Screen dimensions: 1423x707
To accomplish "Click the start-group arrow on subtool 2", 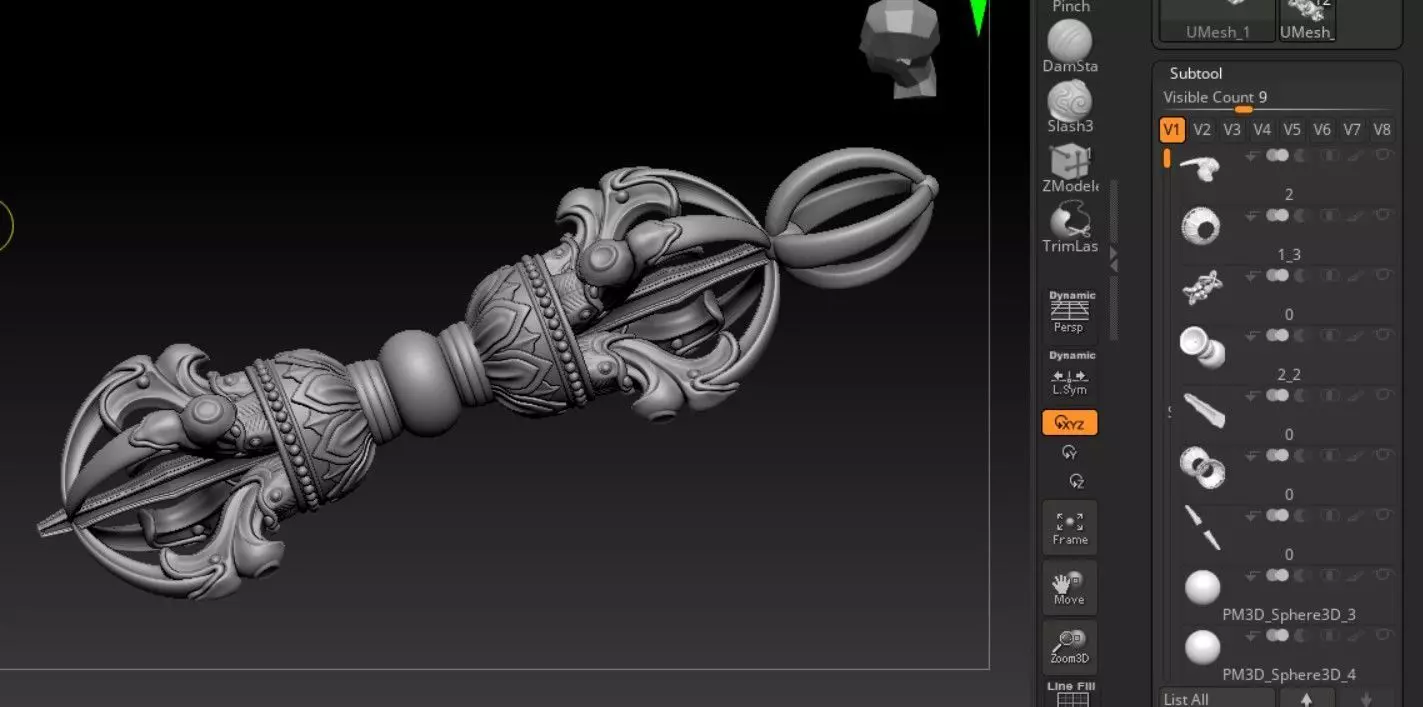I will 1252,156.
